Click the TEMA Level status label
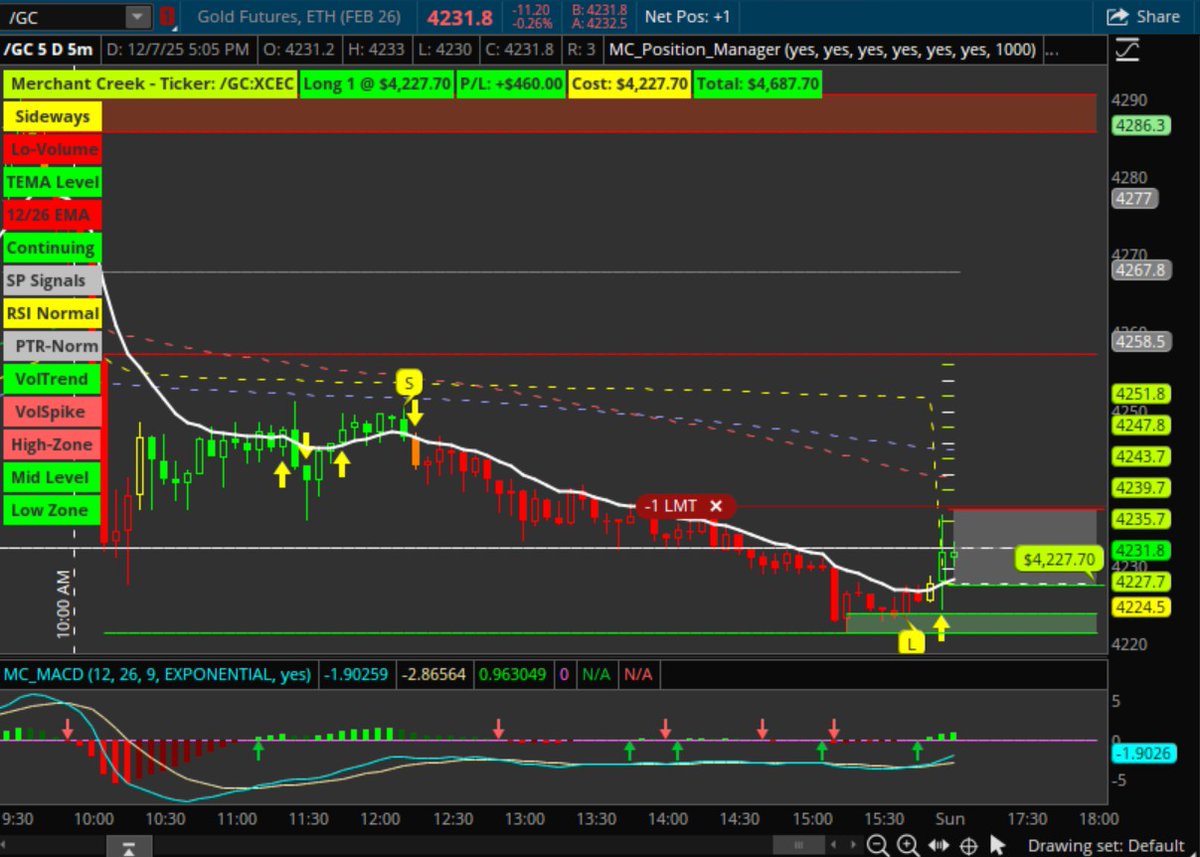Screen dimensions: 1200x857 click(x=52, y=182)
